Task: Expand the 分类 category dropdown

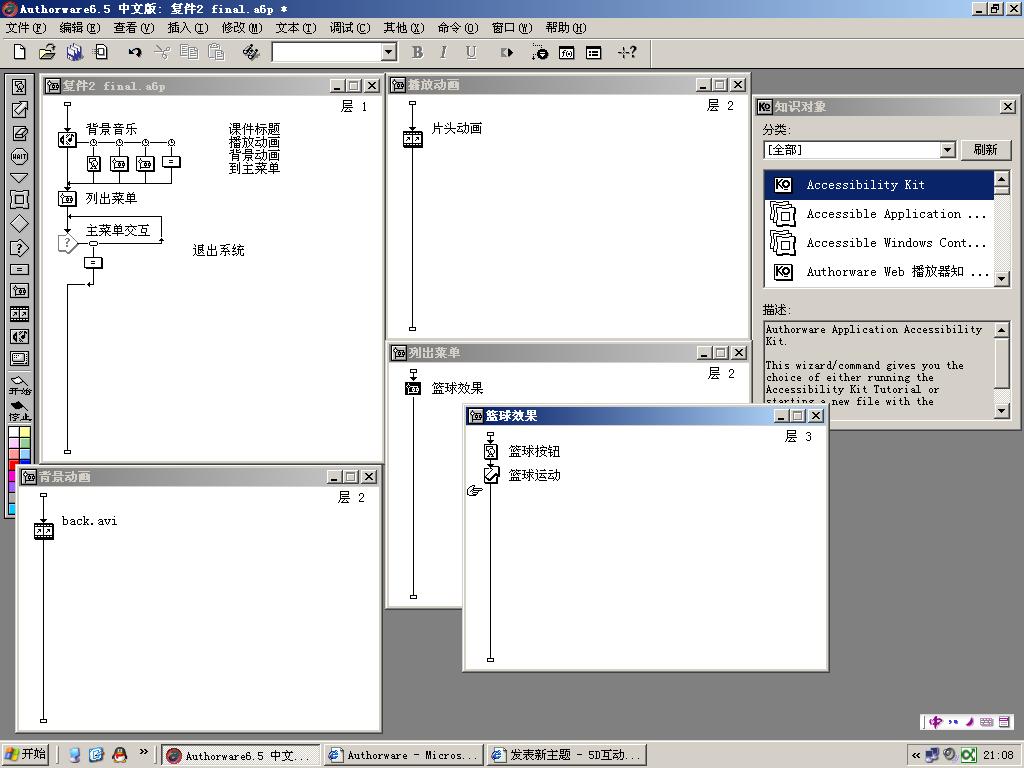Action: 948,150
